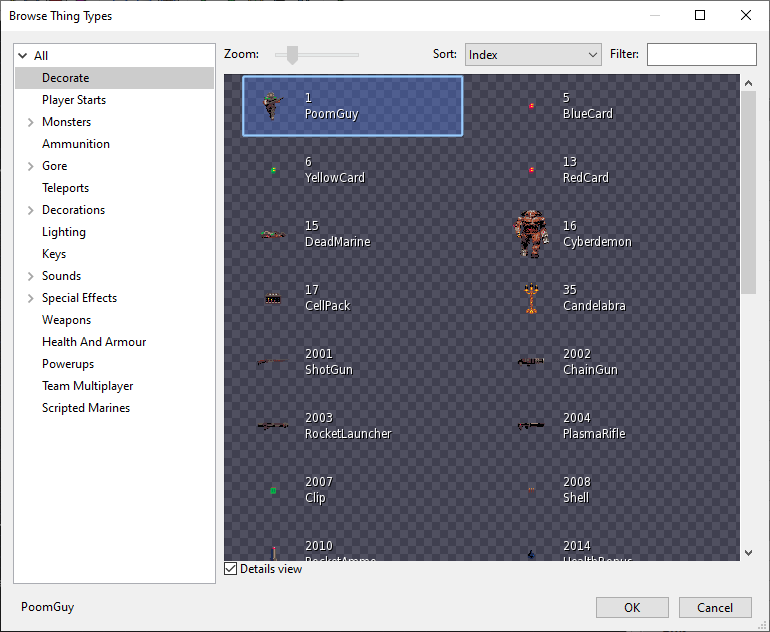Image resolution: width=770 pixels, height=632 pixels.
Task: Click the Shell sprite icon
Action: [531, 489]
